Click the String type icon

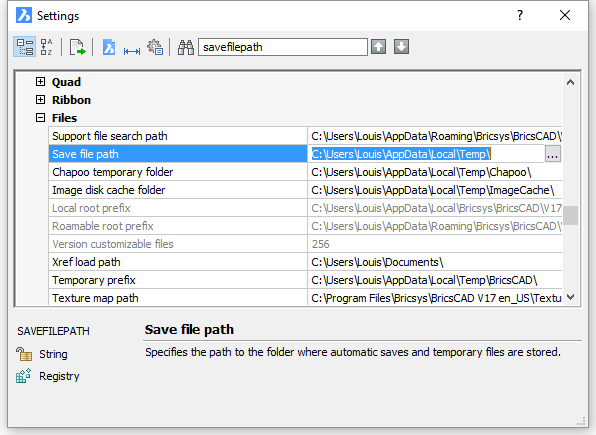[24, 354]
